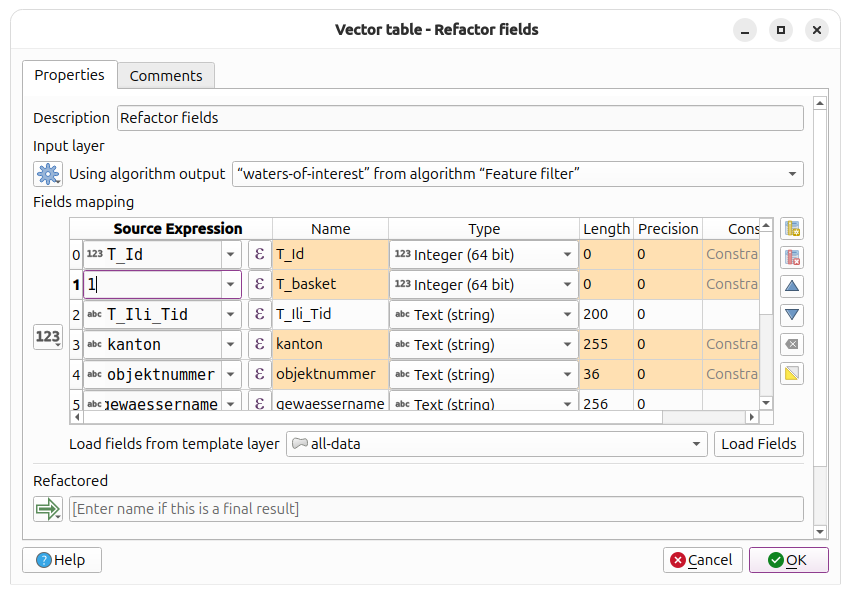Confirm with the OK button
851x595 pixels.
point(789,560)
